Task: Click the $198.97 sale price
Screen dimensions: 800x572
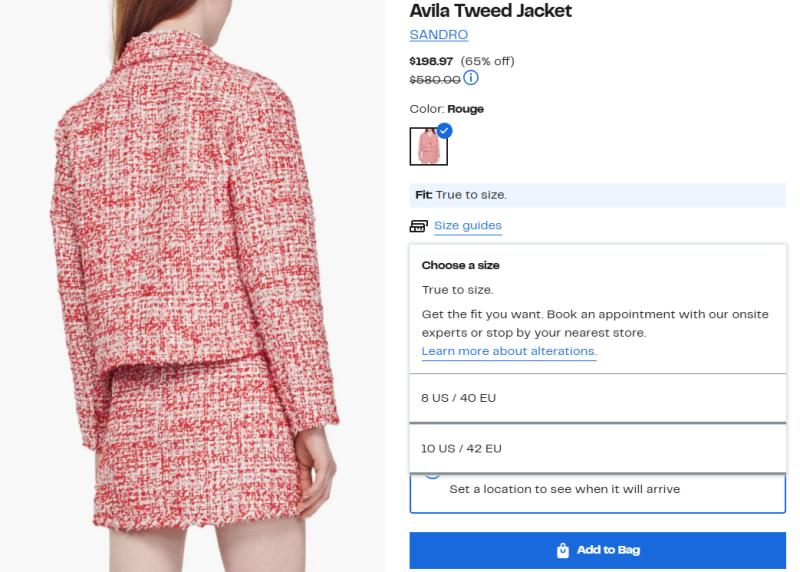Action: point(431,61)
